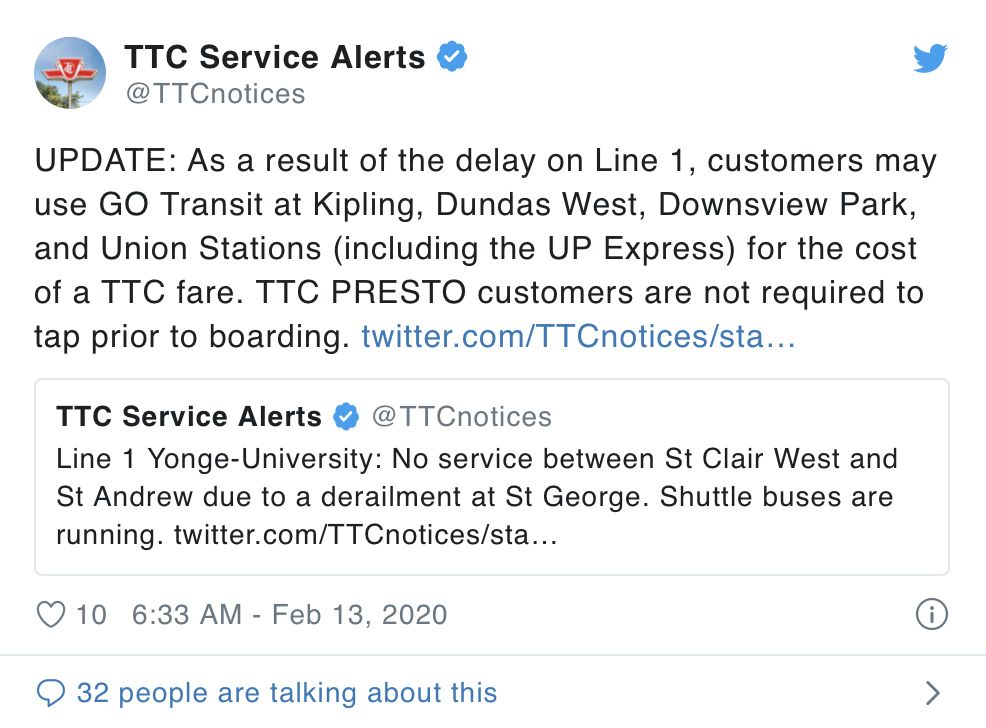Open the quoted tweet about Line 1 Yonge-University
This screenshot has width=986, height=728.
click(491, 476)
